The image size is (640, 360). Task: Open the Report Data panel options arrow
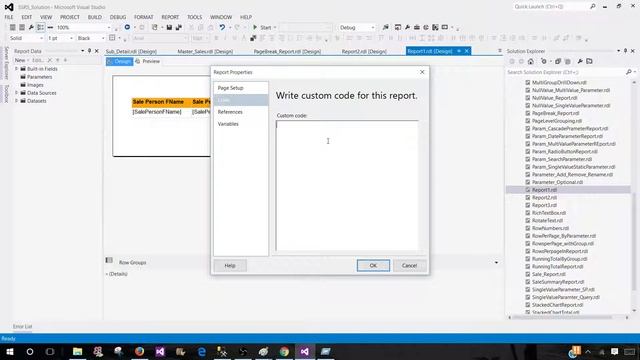[x=82, y=51]
